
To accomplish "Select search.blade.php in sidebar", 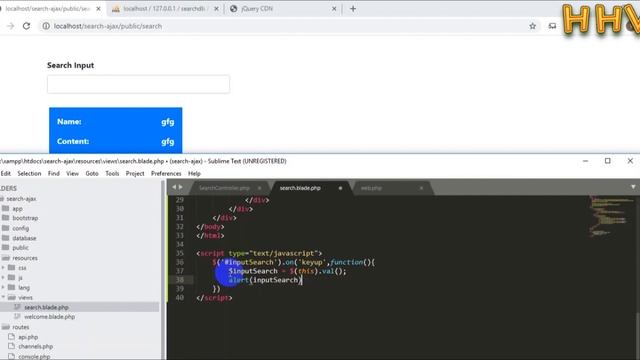I will [46, 307].
